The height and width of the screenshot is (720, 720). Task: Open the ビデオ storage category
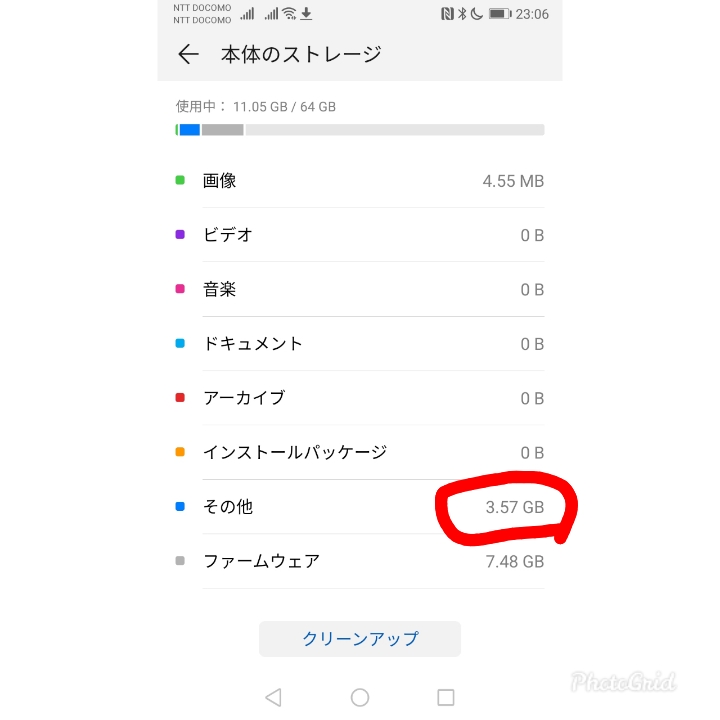(360, 235)
